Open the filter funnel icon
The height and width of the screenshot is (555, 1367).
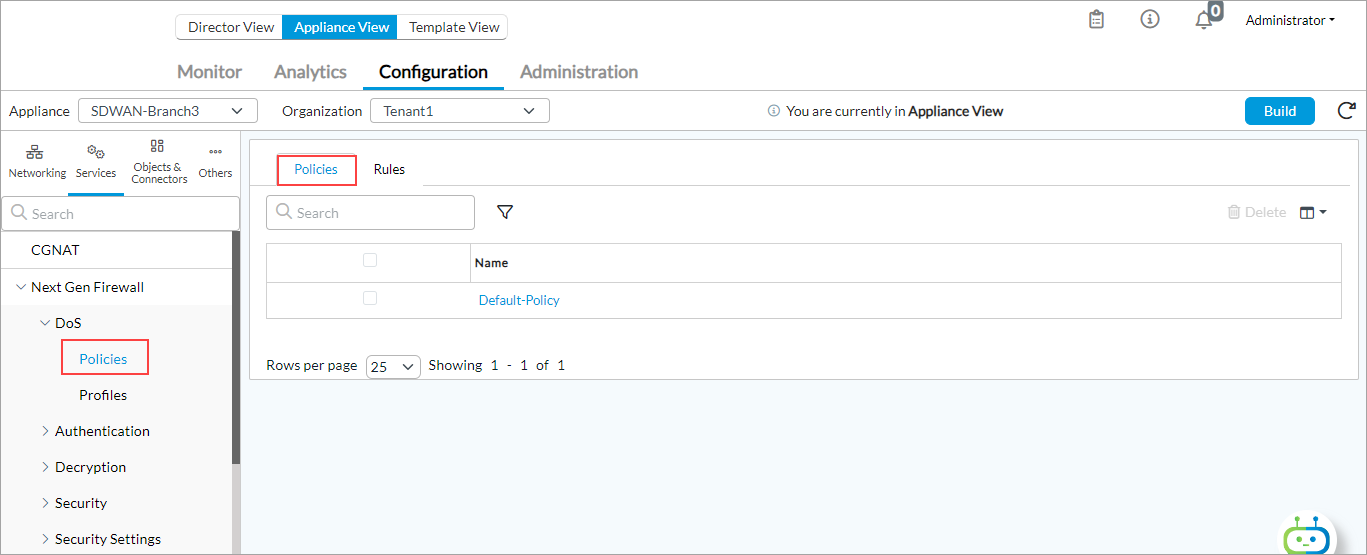[x=505, y=212]
